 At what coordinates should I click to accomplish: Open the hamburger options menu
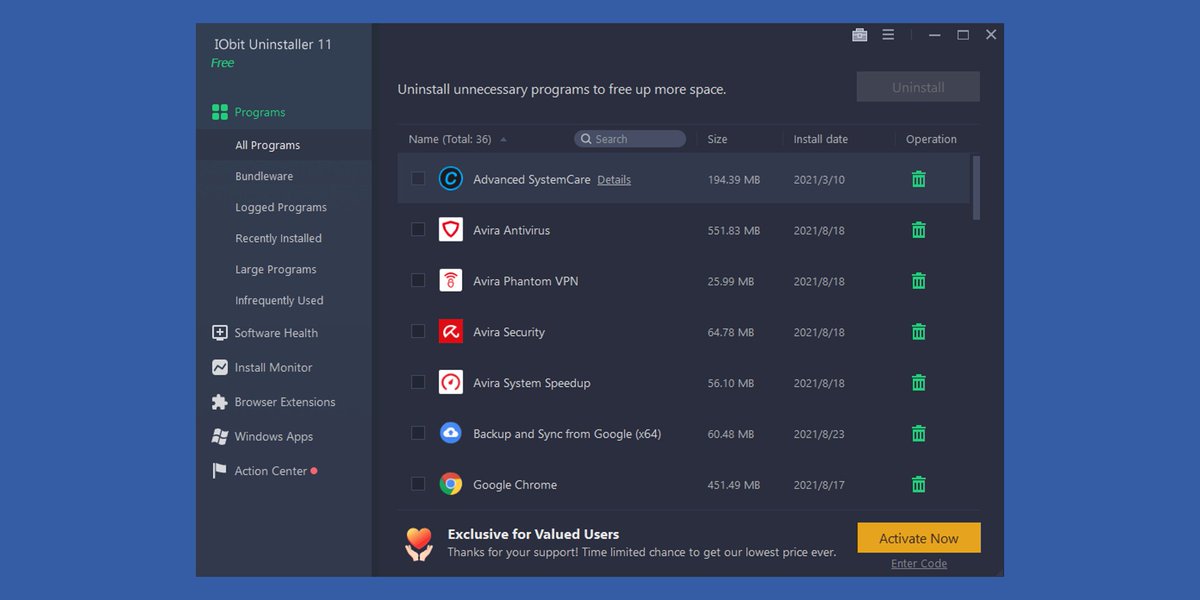[x=888, y=35]
